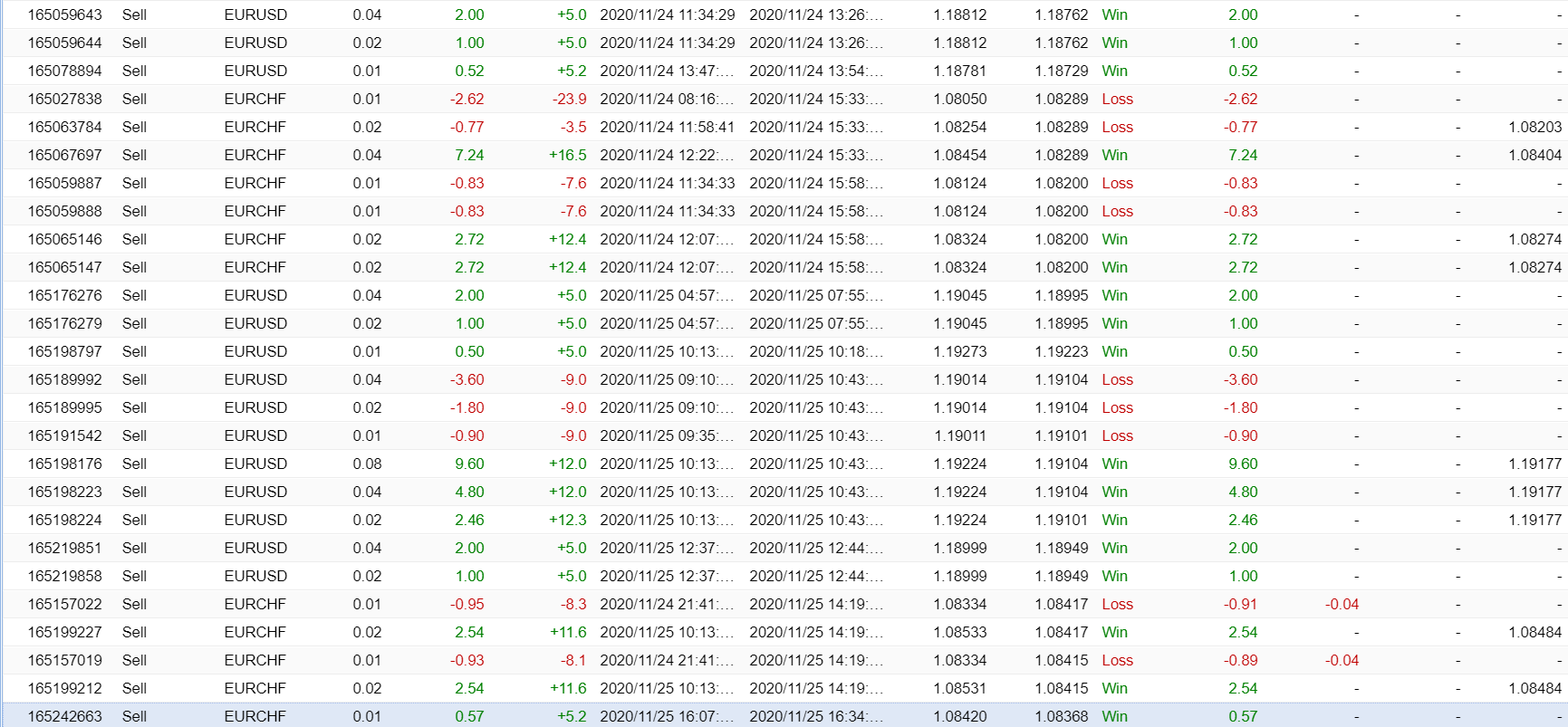Select order 165198223
Screen dimensions: 1568x727
pyautogui.click(x=64, y=492)
